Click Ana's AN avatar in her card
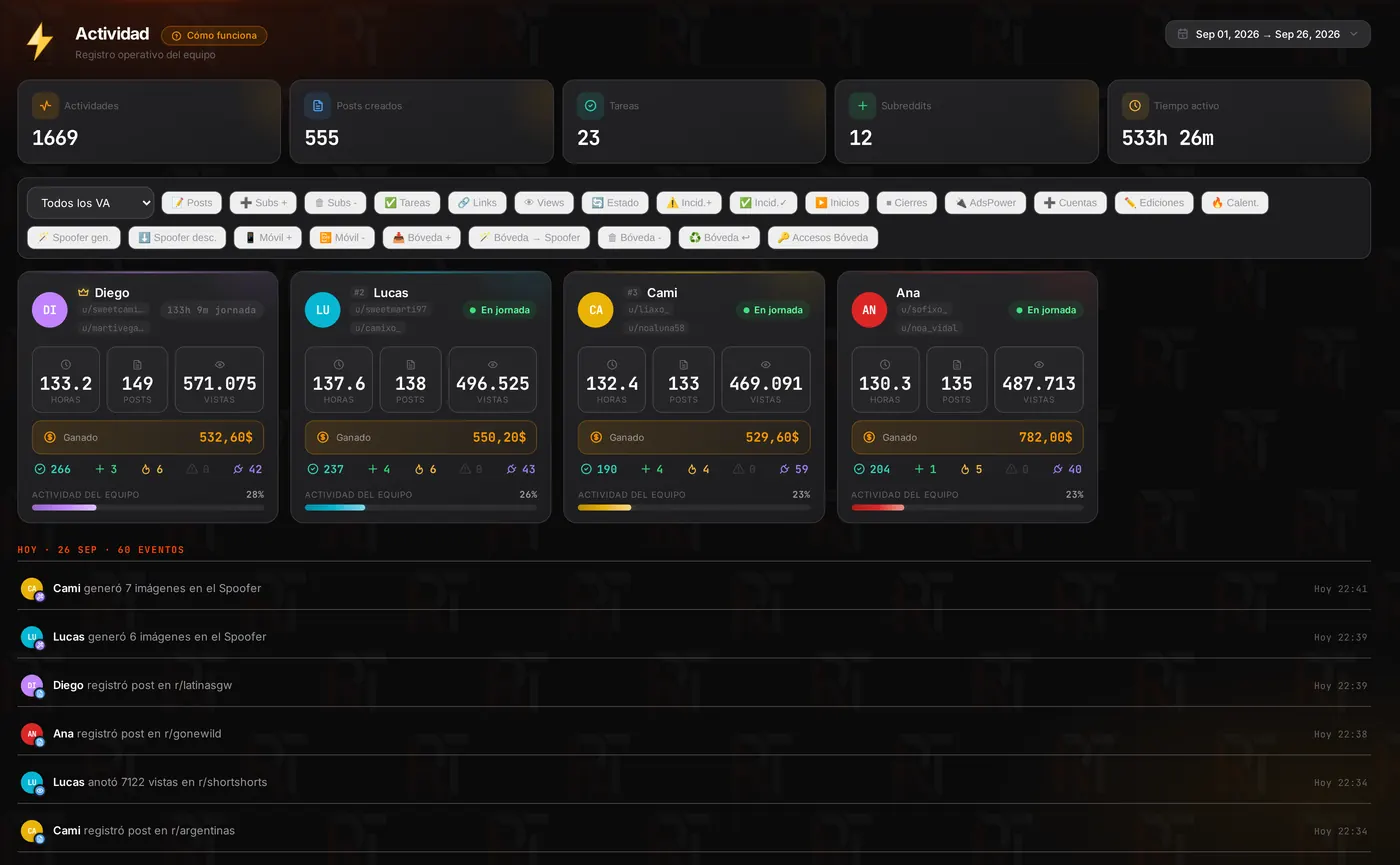Image resolution: width=1400 pixels, height=865 pixels. point(868,310)
